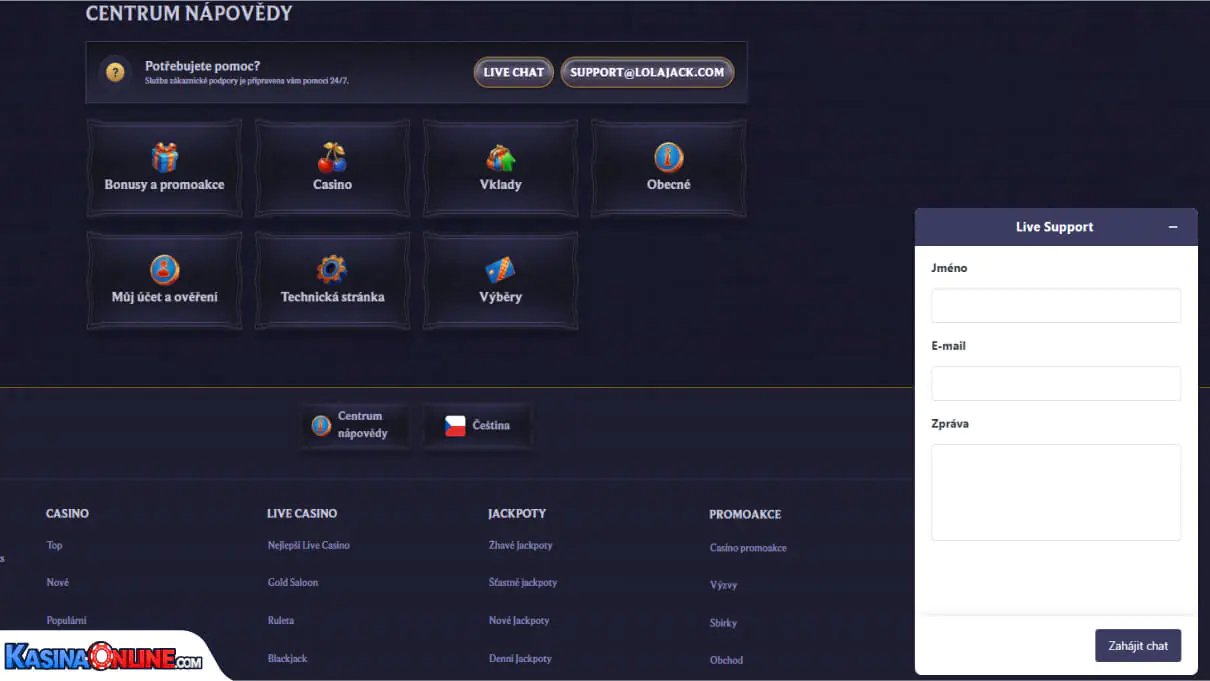Click the Obecné info icon
1210x681 pixels.
(x=668, y=157)
